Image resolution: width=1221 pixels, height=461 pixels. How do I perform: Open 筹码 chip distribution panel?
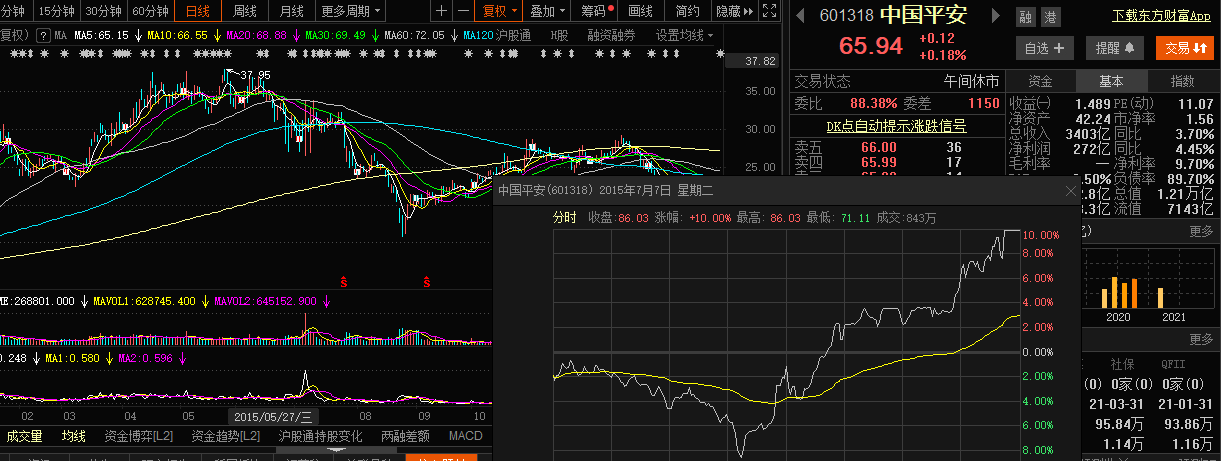[x=597, y=11]
